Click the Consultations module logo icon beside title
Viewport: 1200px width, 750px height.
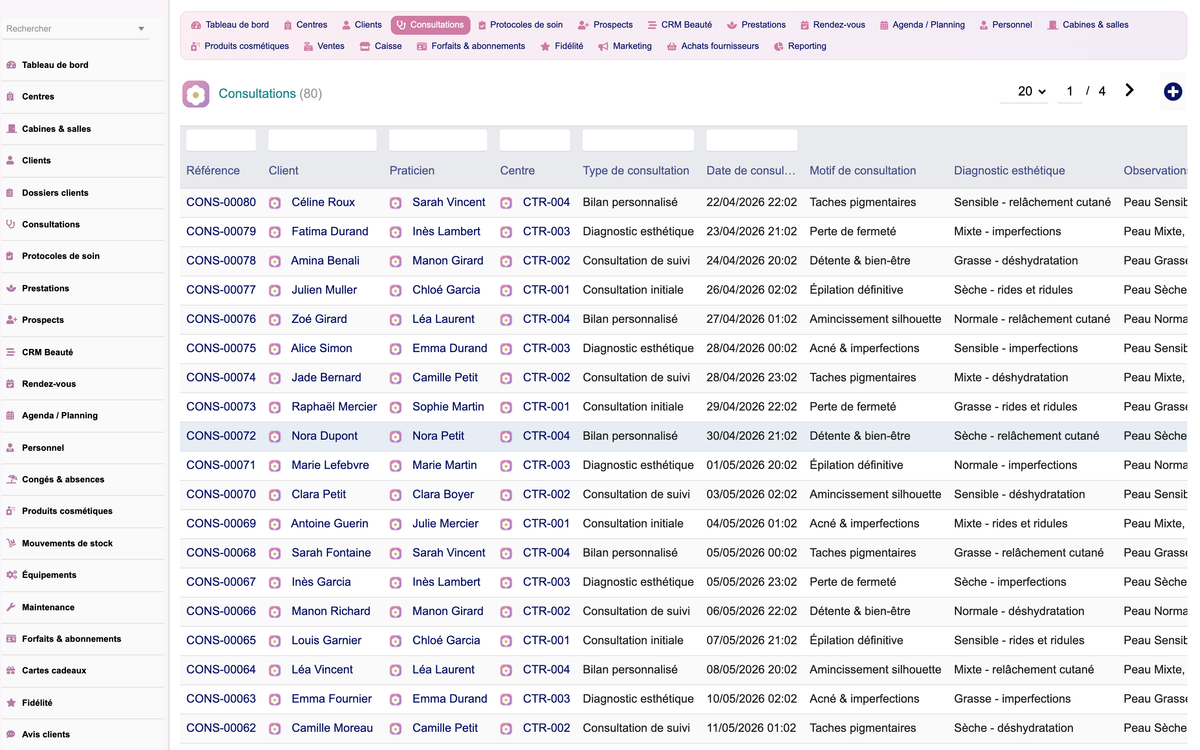click(196, 94)
